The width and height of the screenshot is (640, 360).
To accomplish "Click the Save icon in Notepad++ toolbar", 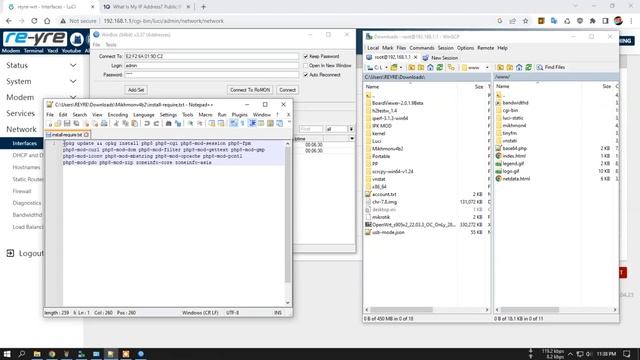I will [x=67, y=123].
